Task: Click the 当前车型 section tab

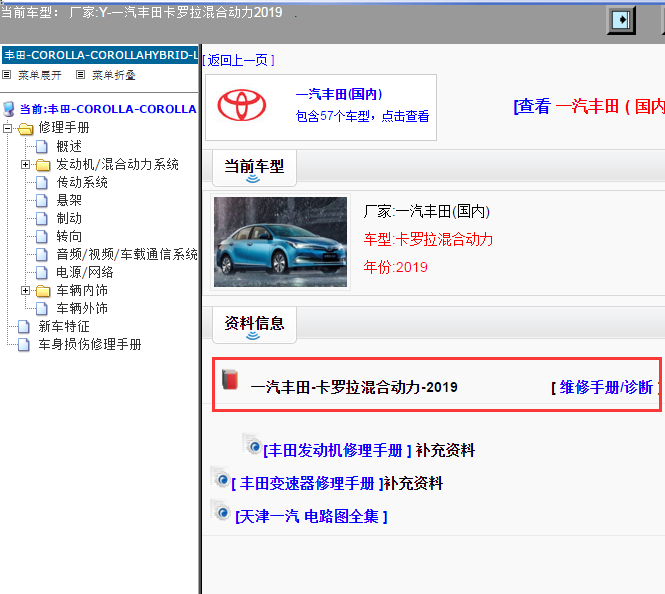Action: (254, 168)
